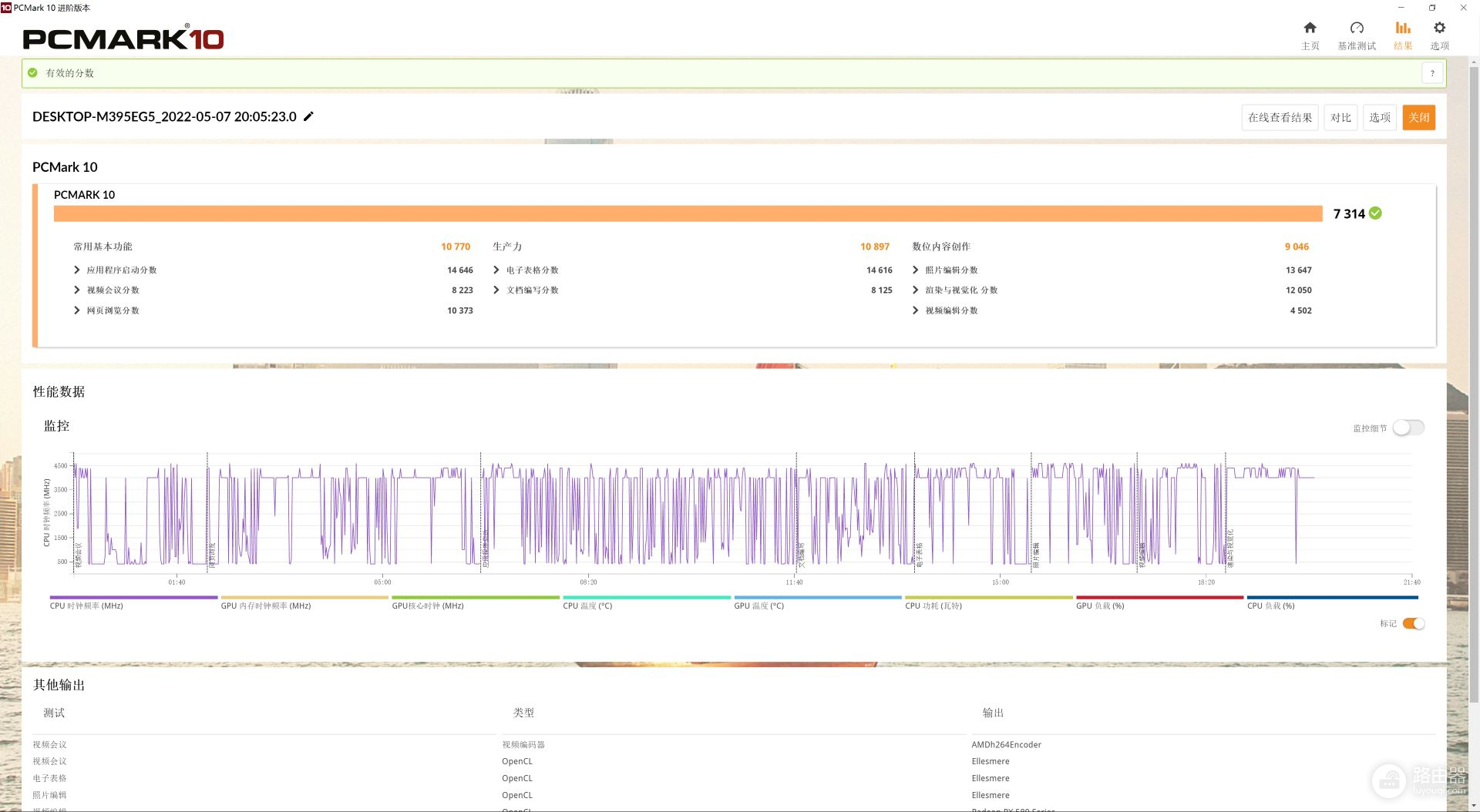Click the 输出 column header
This screenshot has width=1480, height=812.
(993, 713)
